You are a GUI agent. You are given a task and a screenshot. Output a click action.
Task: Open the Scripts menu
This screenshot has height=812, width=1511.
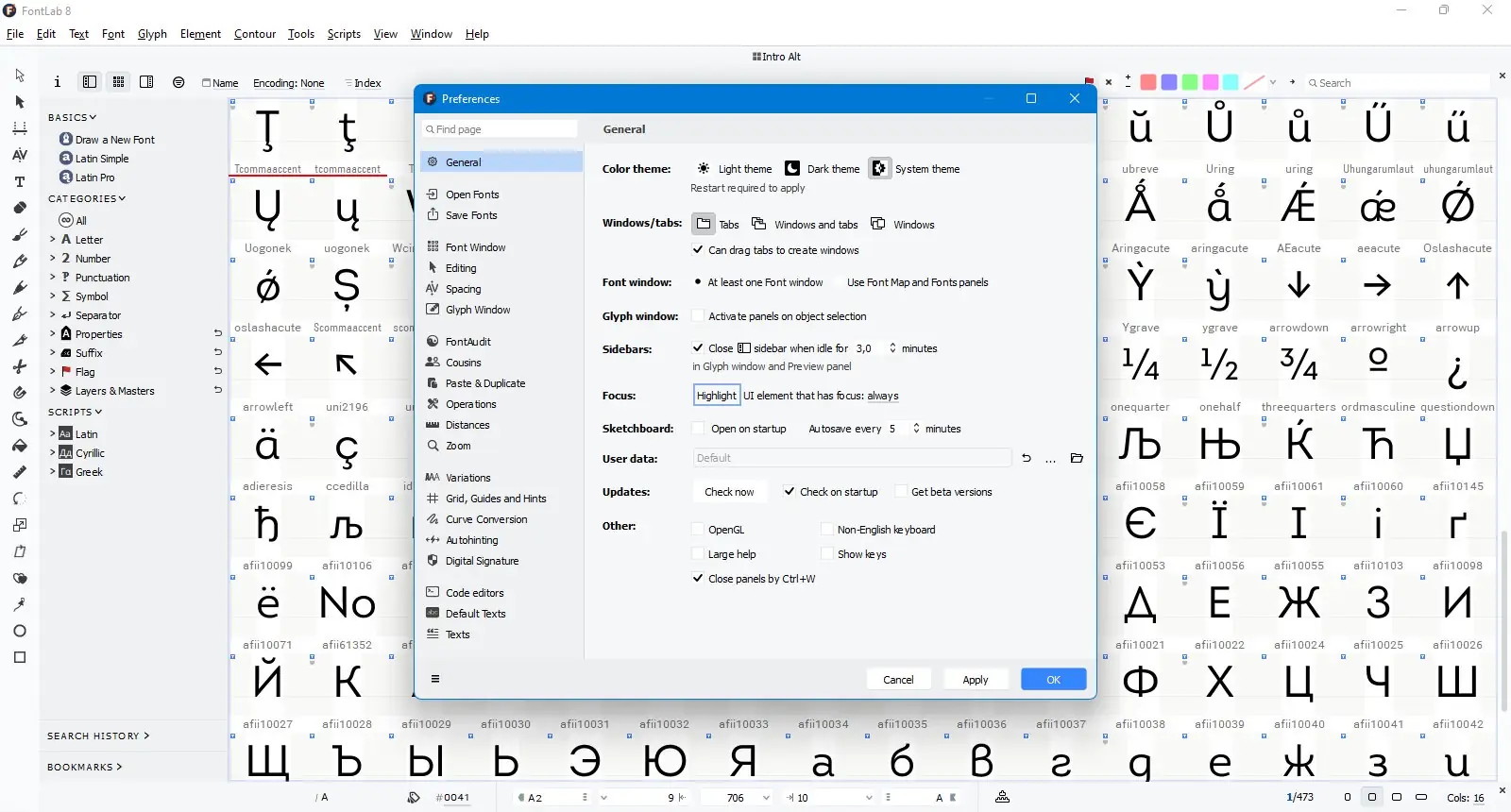click(x=344, y=34)
